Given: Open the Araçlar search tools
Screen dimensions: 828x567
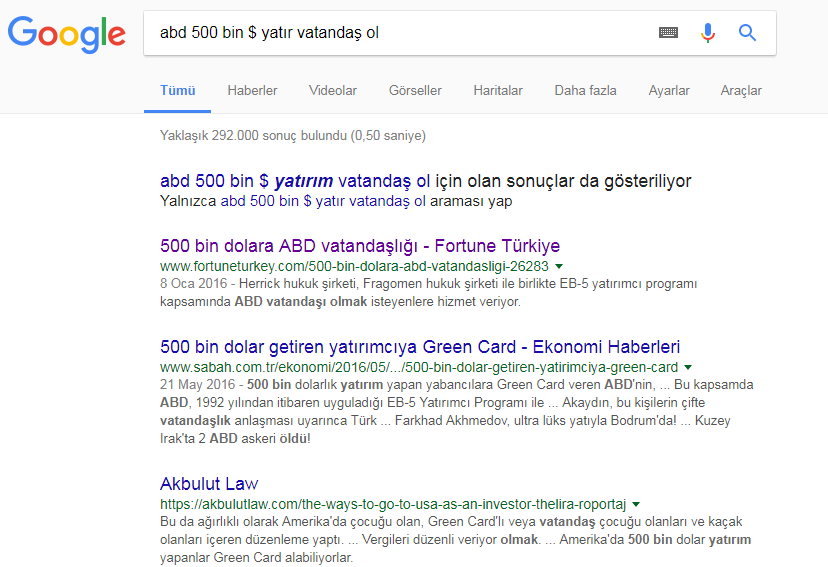Looking at the screenshot, I should click(741, 90).
